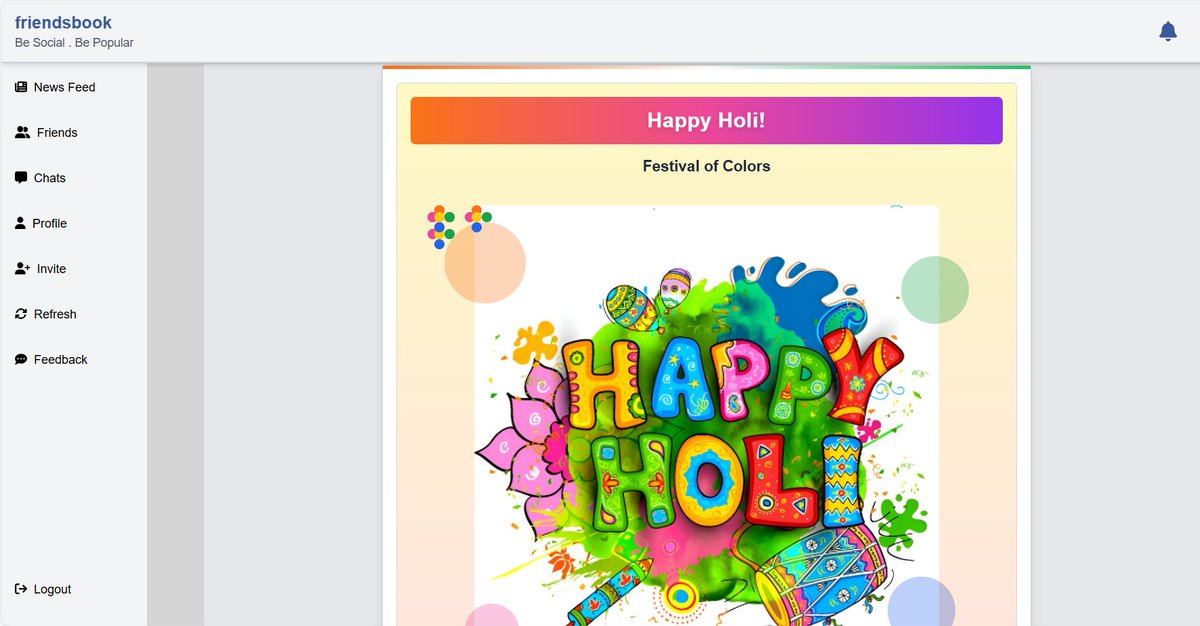
Task: Click the Festival of Colors heading
Action: pyautogui.click(x=706, y=166)
